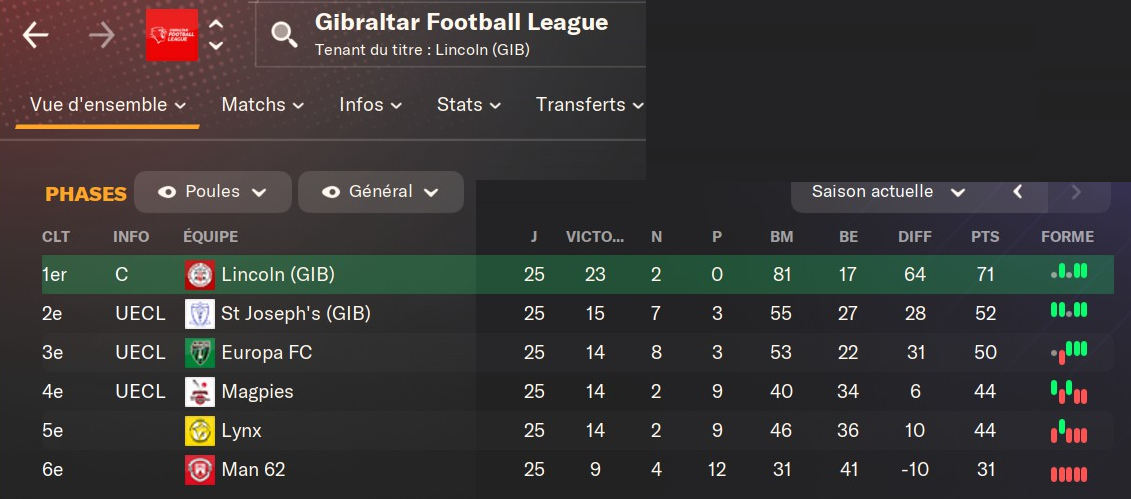Toggle the Général view eye button
This screenshot has height=499, width=1131.
(x=381, y=192)
